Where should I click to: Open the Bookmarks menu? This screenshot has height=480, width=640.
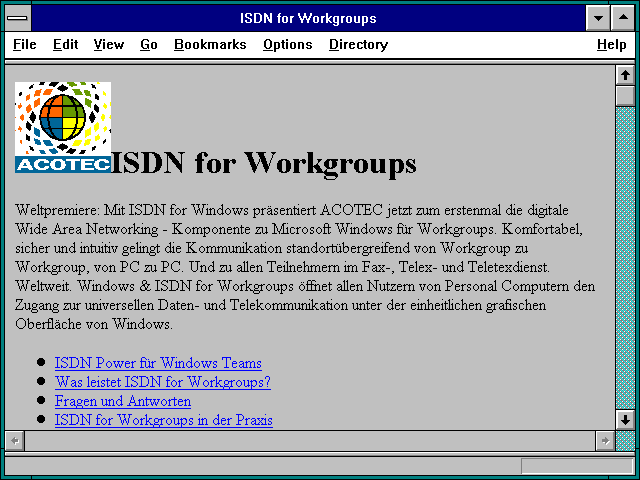210,44
